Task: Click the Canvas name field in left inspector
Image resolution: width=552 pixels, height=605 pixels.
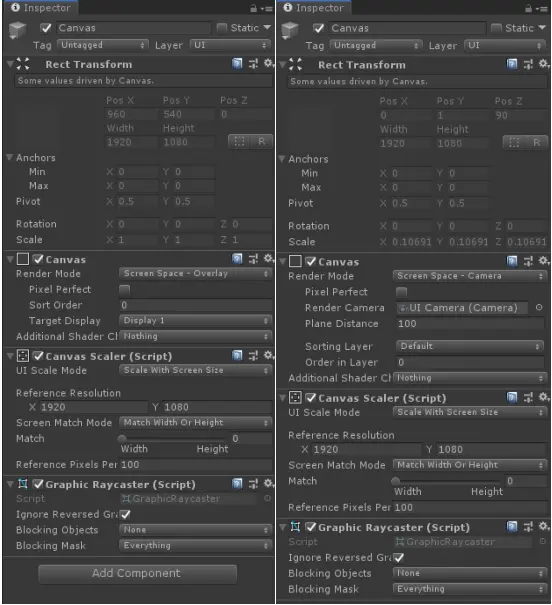Action: pos(134,28)
